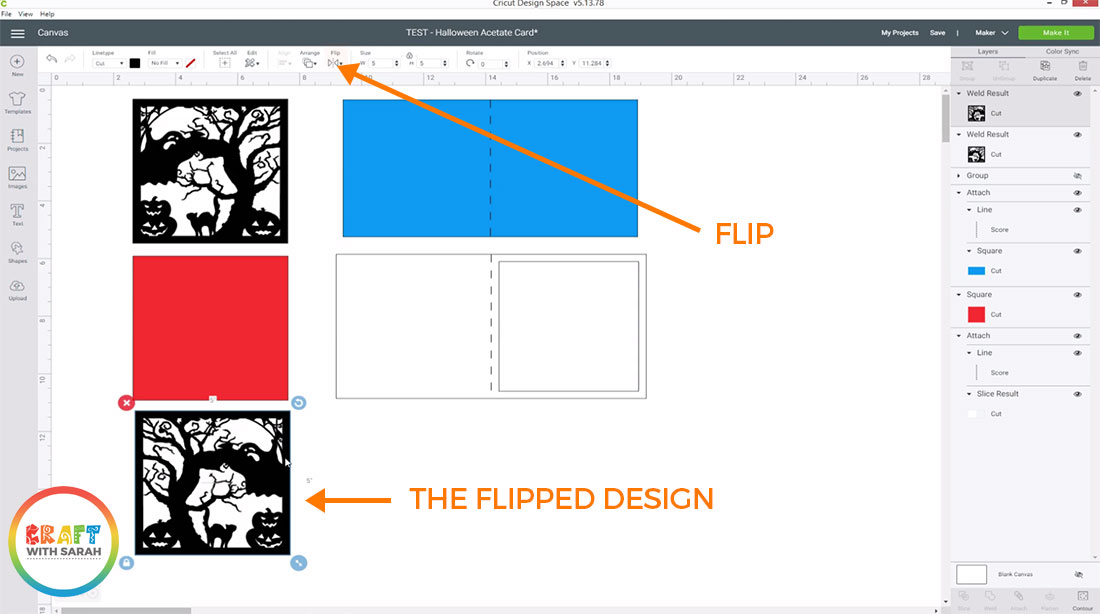The height and width of the screenshot is (614, 1100).
Task: Open the Help menu
Action: point(47,14)
